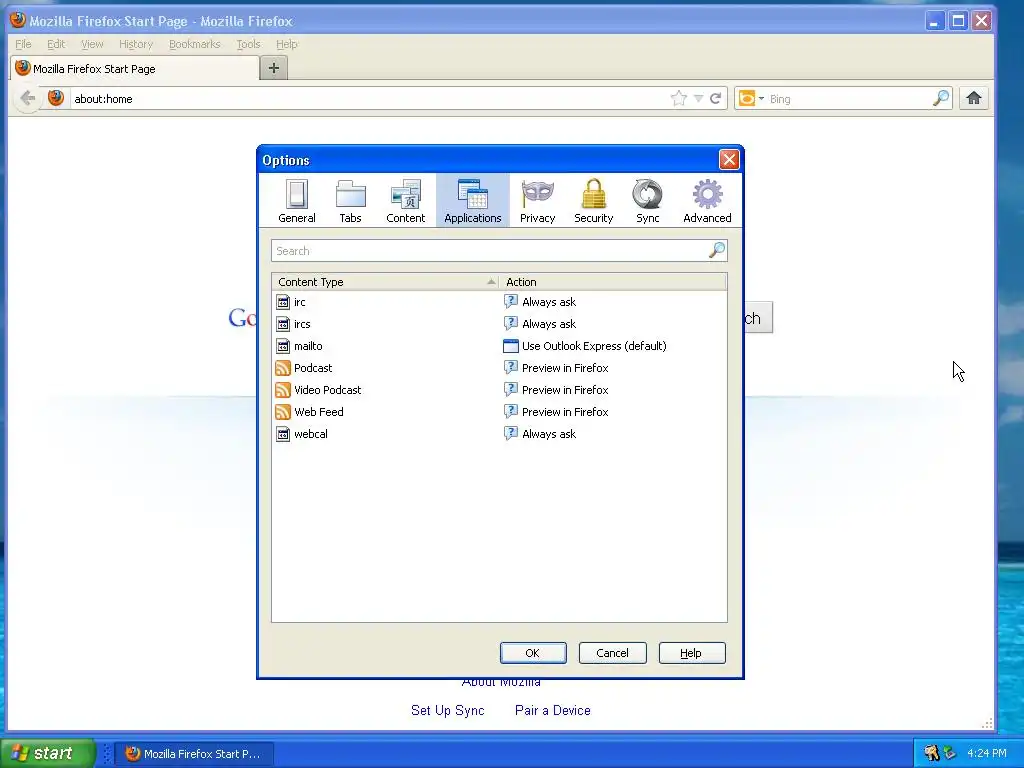1024x768 pixels.
Task: Click the second system tray icon
Action: 950,753
